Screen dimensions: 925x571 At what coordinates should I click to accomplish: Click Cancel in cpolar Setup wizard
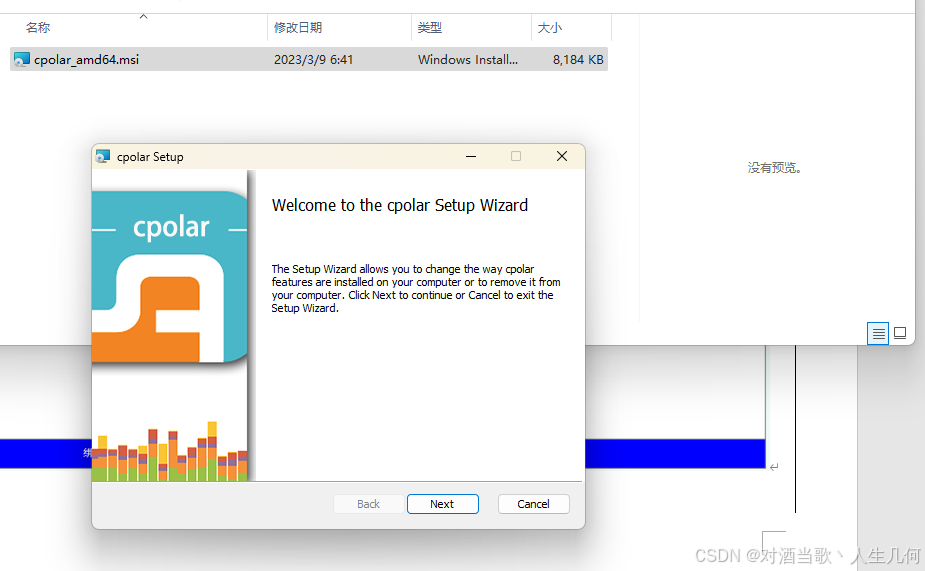point(533,504)
